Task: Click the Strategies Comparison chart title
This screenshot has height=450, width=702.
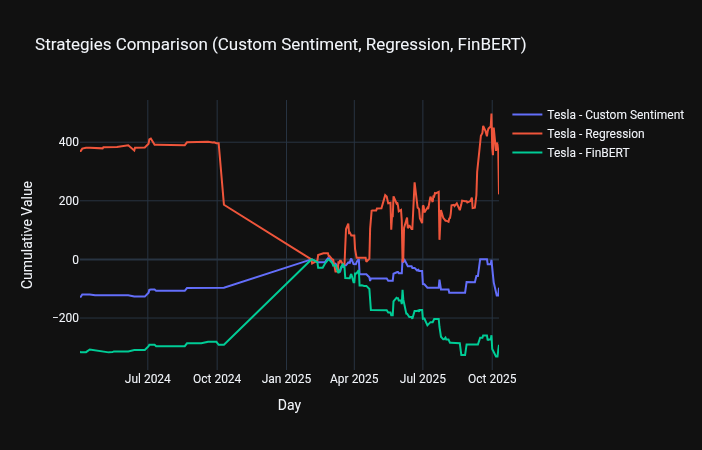Action: [280, 45]
